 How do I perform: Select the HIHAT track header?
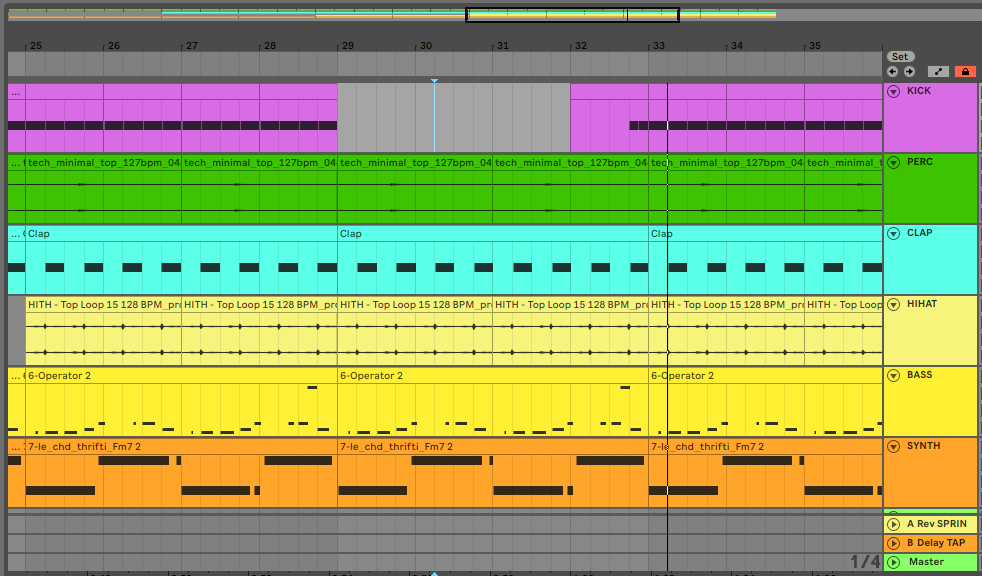pyautogui.click(x=922, y=304)
